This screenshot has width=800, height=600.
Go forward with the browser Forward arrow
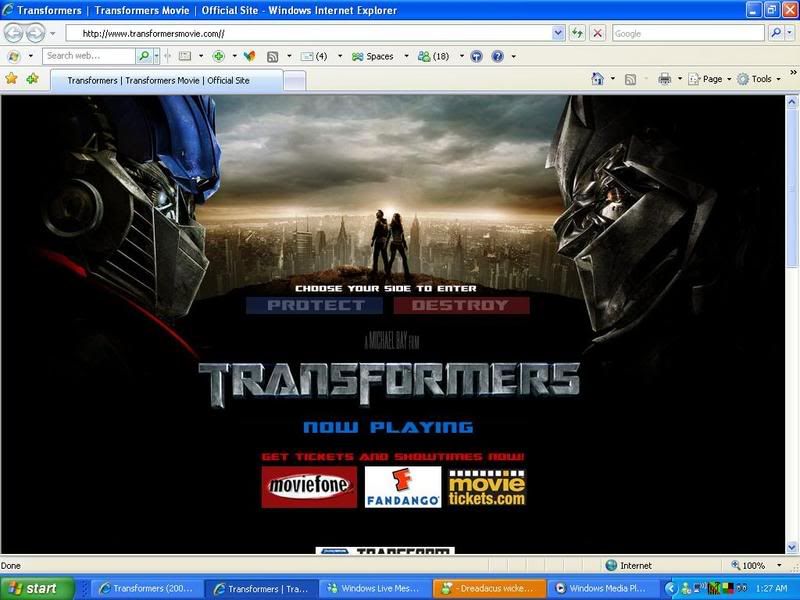coord(35,34)
